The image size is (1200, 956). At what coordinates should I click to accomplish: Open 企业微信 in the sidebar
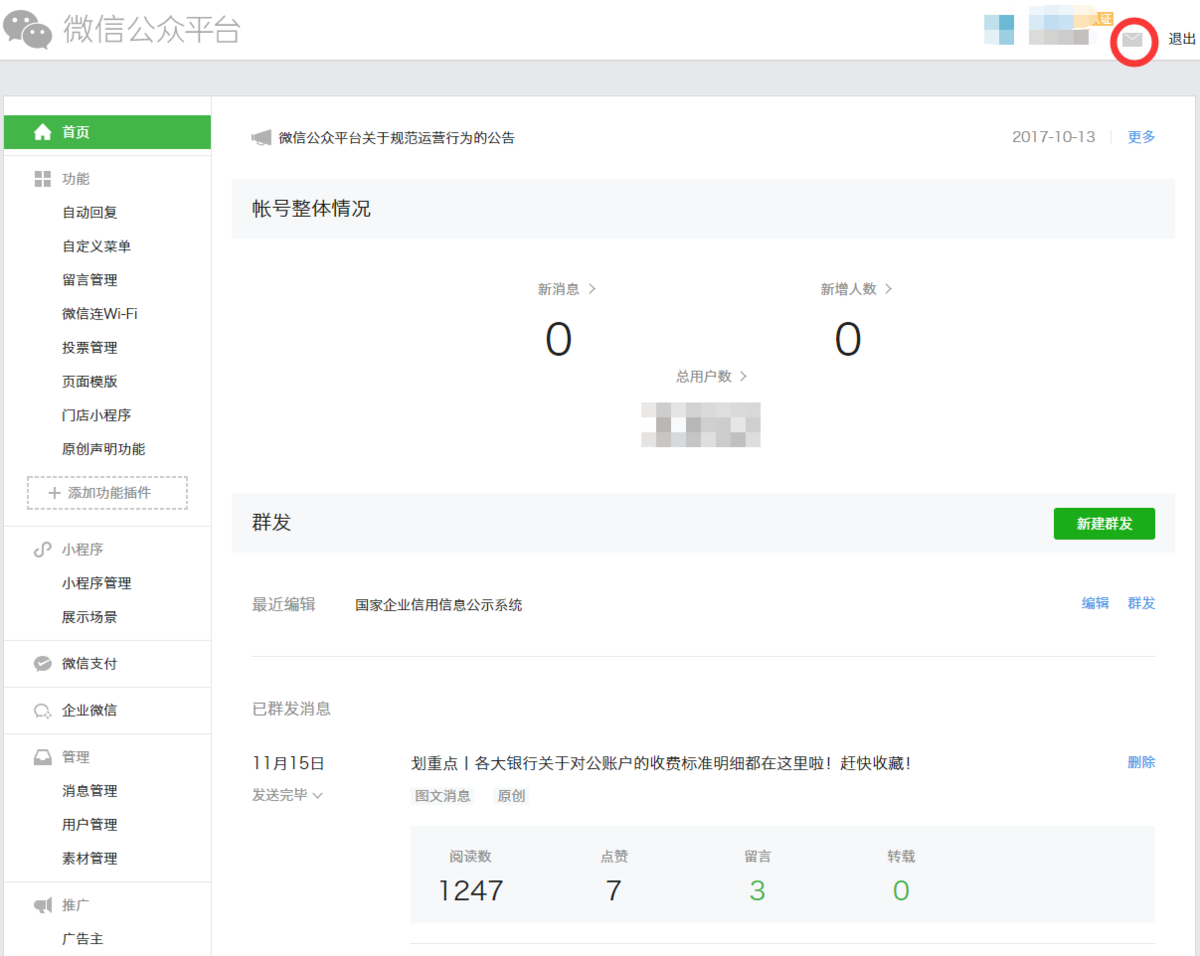90,711
